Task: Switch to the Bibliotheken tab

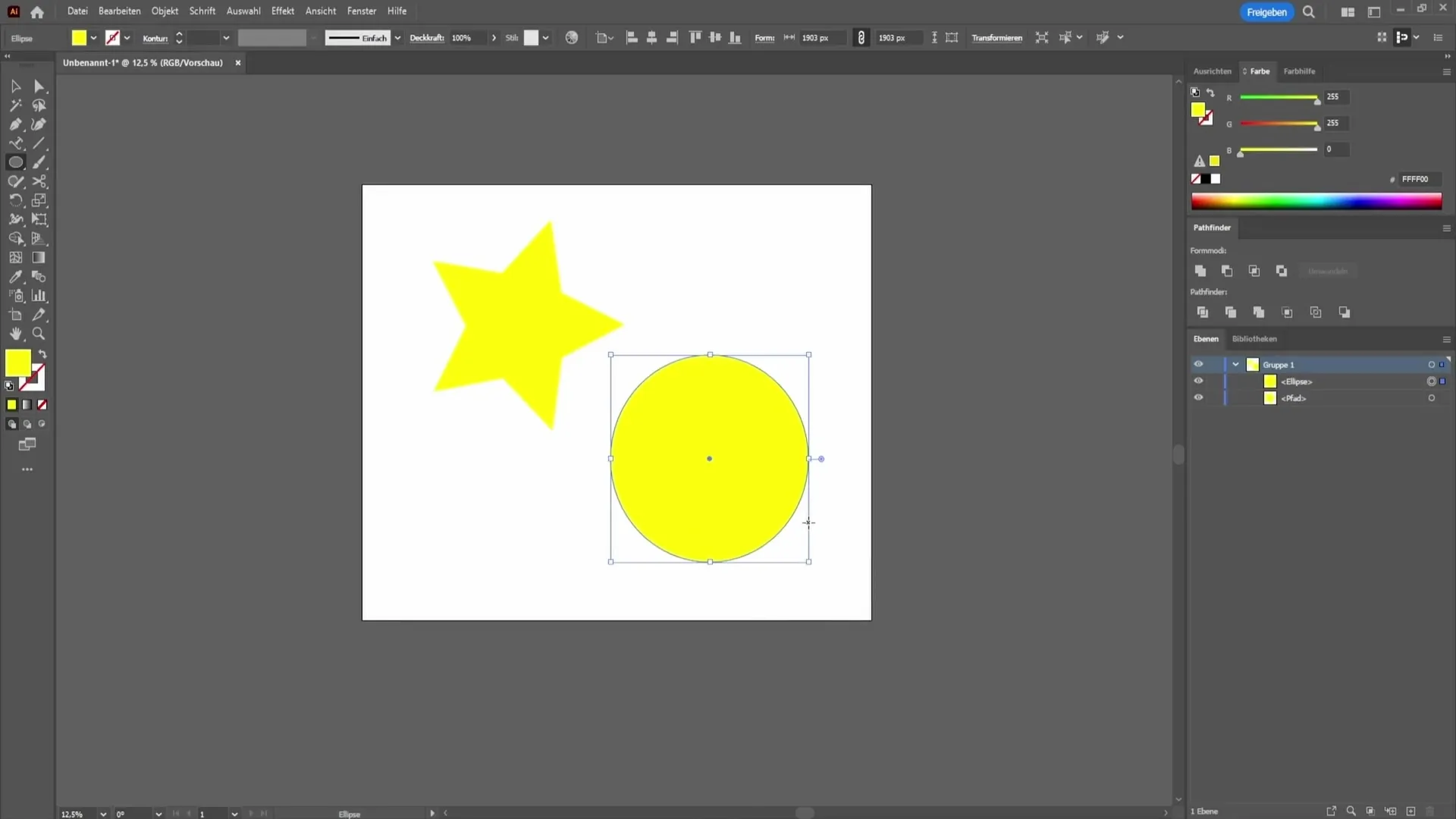Action: pos(1254,339)
